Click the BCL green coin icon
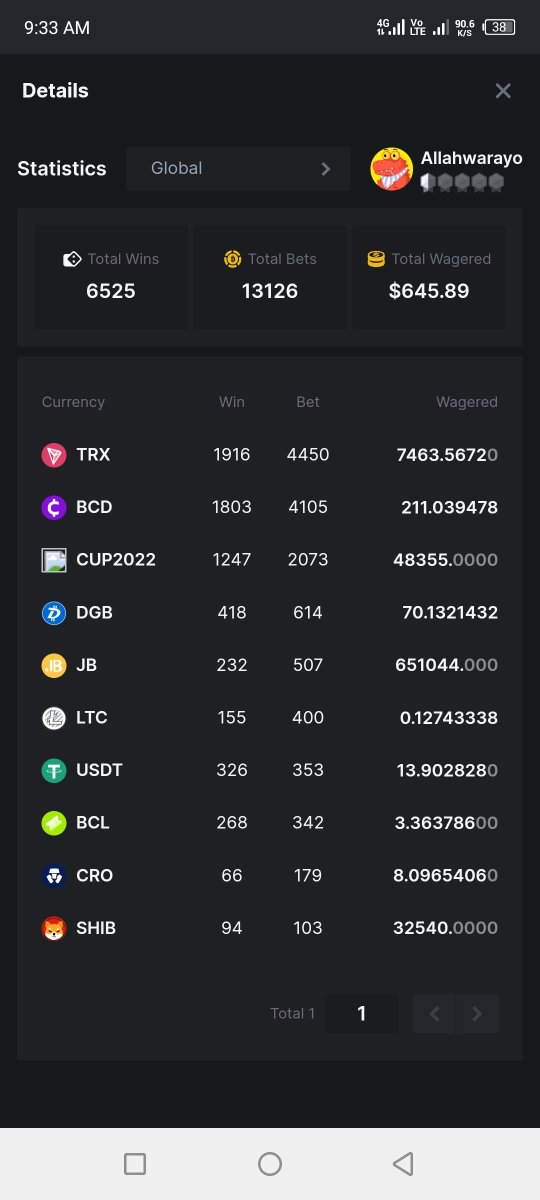Screen dimensions: 540x1200 click(x=54, y=823)
